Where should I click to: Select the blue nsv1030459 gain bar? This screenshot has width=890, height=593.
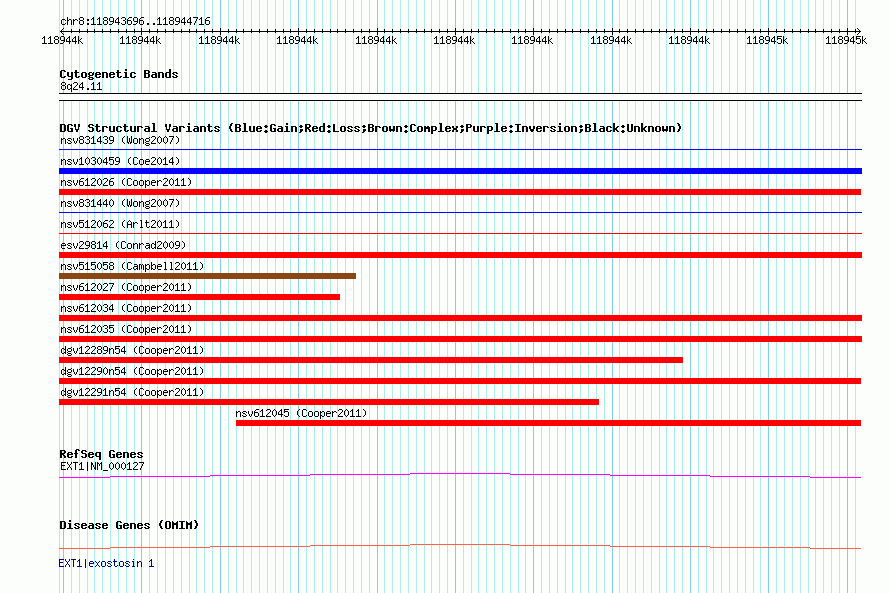click(x=460, y=171)
